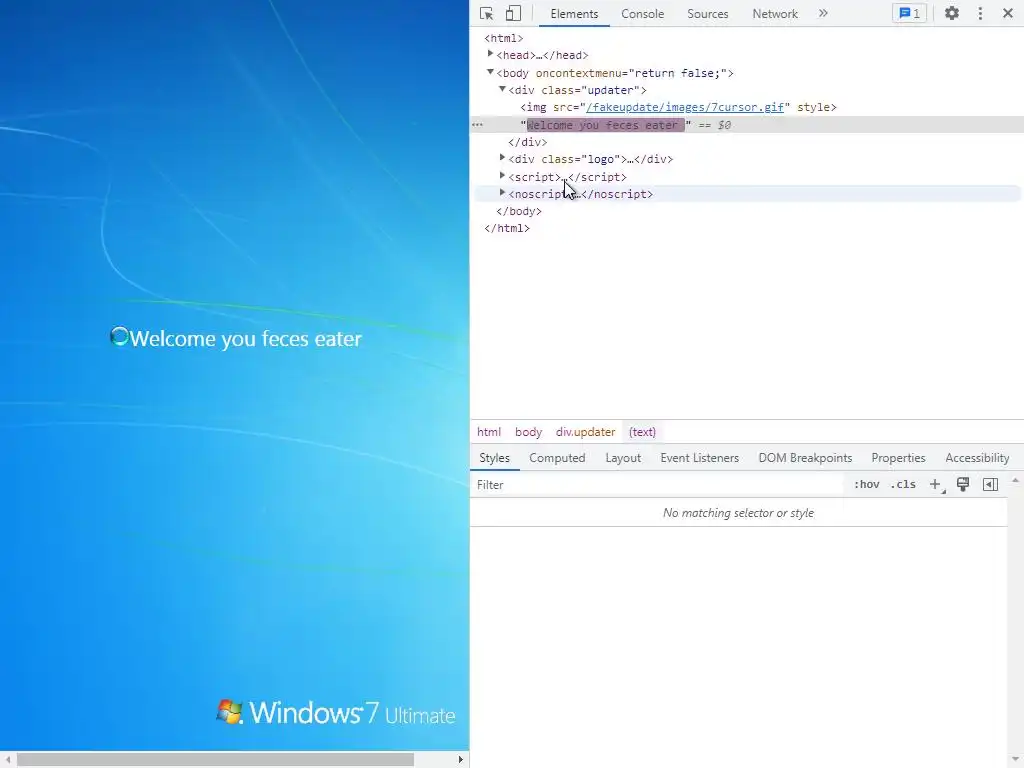The image size is (1024, 768).
Task: Toggle the device toolbar icon
Action: [x=513, y=13]
